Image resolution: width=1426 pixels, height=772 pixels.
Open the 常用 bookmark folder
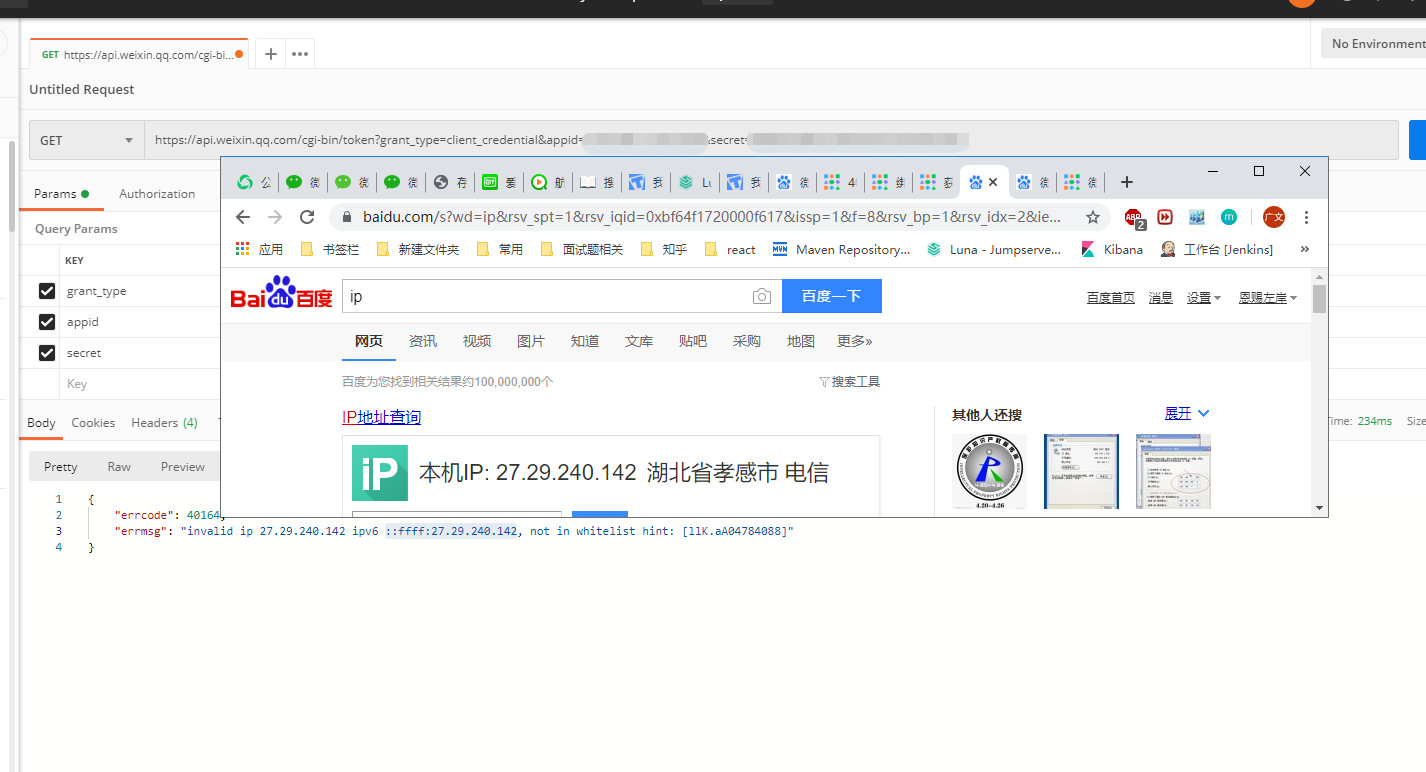coord(499,249)
